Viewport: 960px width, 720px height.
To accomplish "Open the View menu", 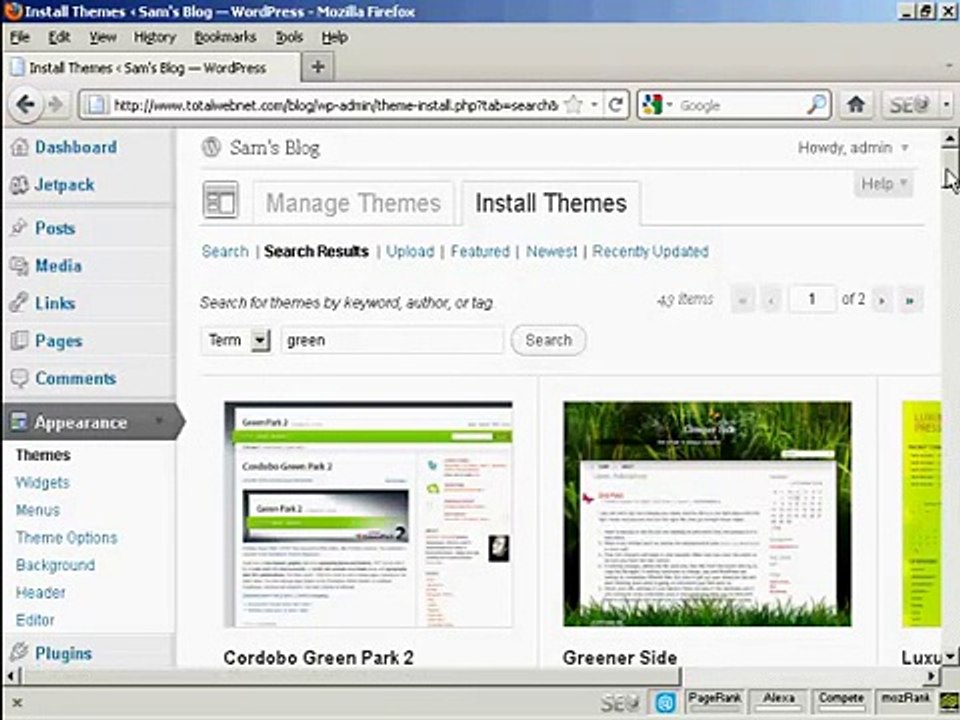I will coord(103,37).
